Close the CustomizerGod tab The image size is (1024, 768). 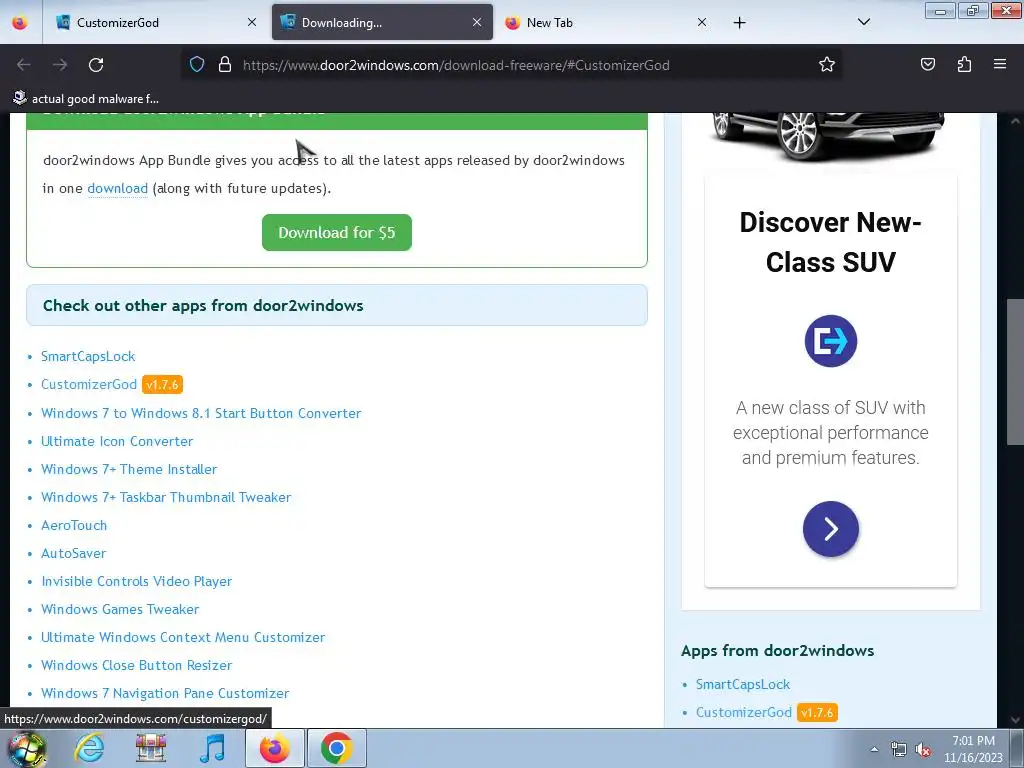click(252, 22)
